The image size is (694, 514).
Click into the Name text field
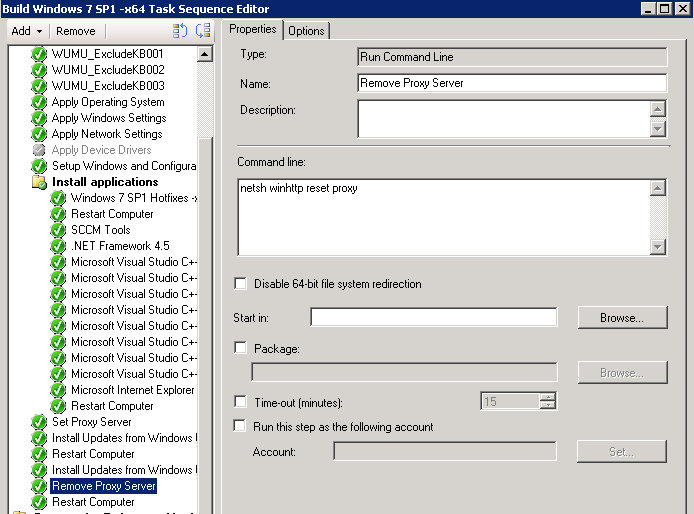(511, 84)
